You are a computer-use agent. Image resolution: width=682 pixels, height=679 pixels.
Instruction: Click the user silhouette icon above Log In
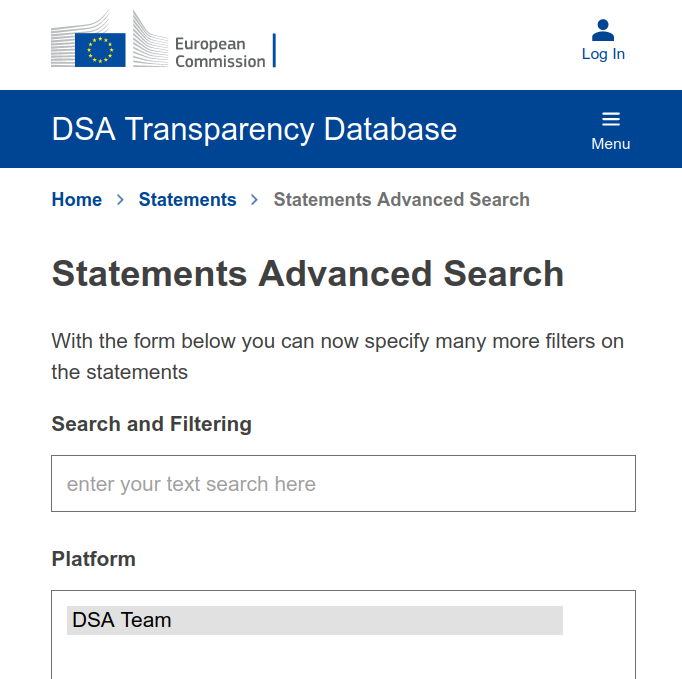pos(603,30)
